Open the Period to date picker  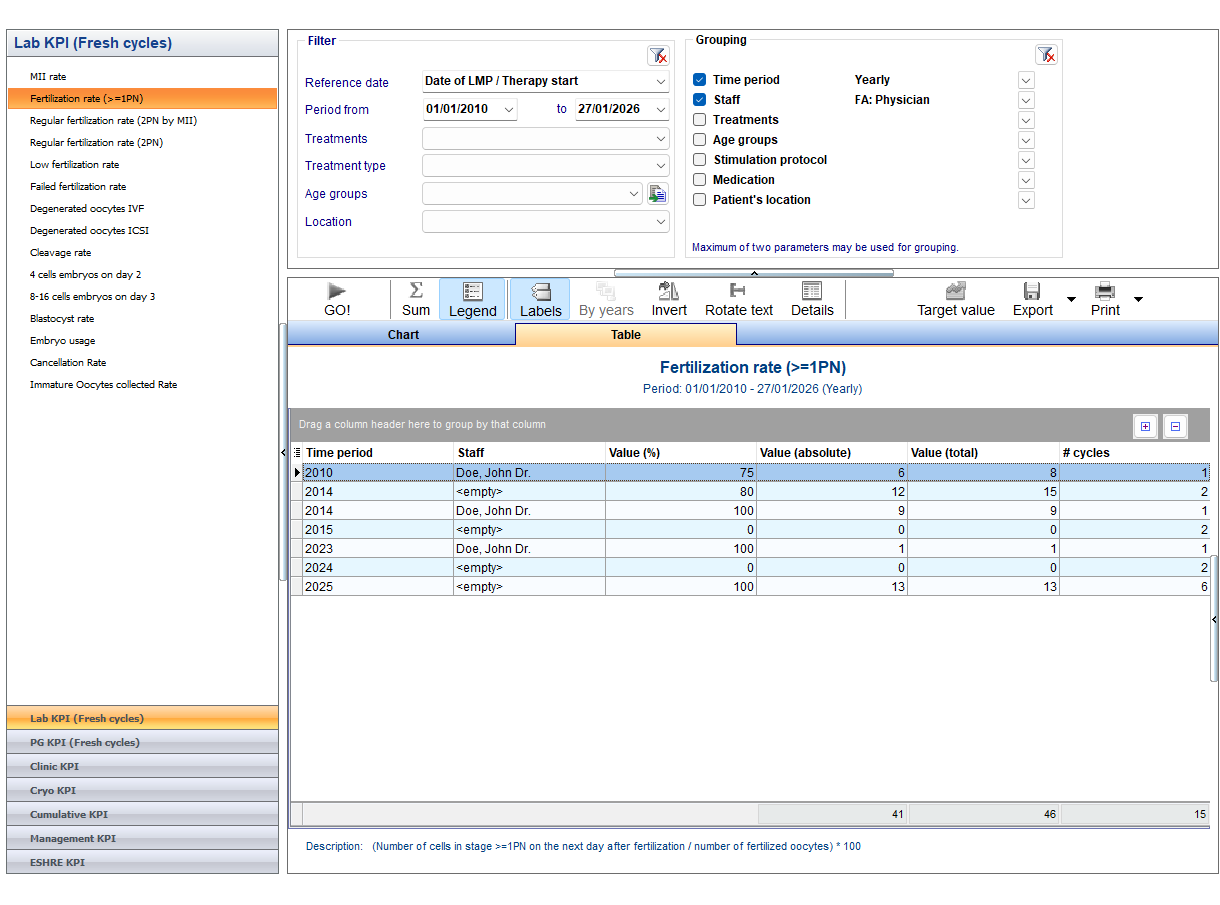[x=661, y=109]
